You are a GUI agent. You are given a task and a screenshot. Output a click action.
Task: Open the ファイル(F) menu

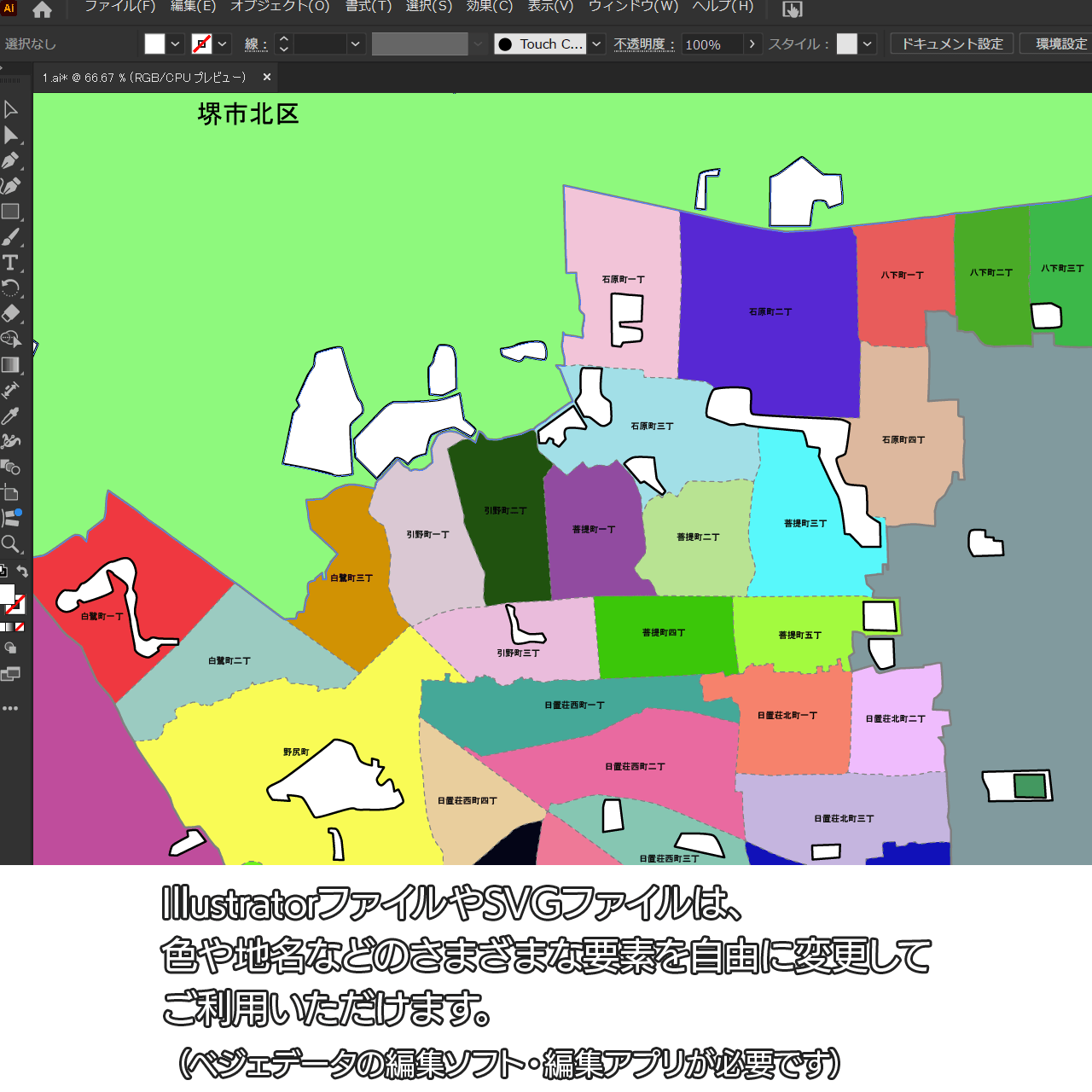[x=119, y=7]
